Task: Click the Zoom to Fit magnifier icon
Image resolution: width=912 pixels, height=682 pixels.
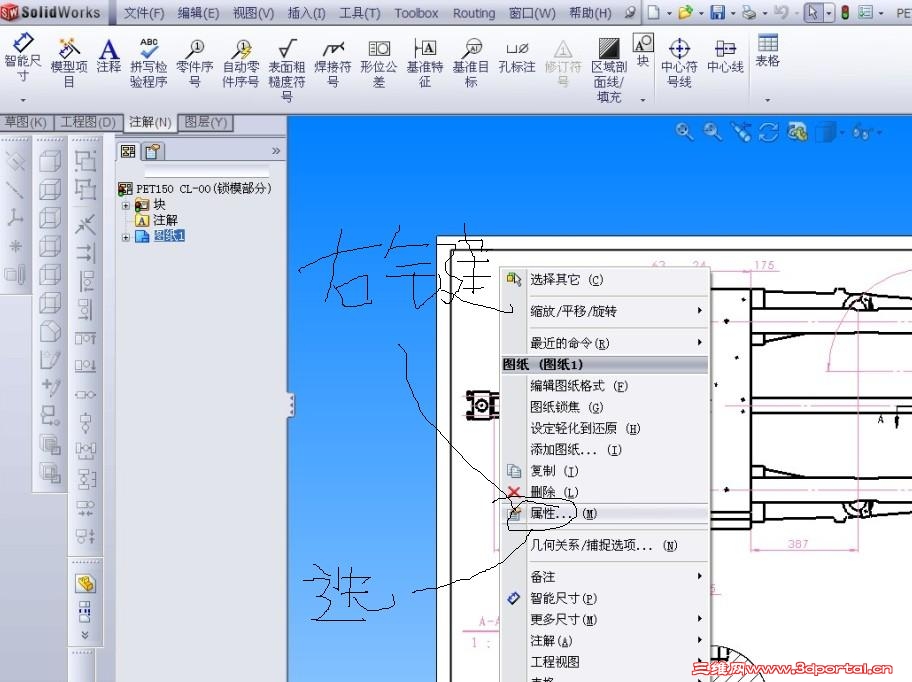Action: (x=685, y=132)
